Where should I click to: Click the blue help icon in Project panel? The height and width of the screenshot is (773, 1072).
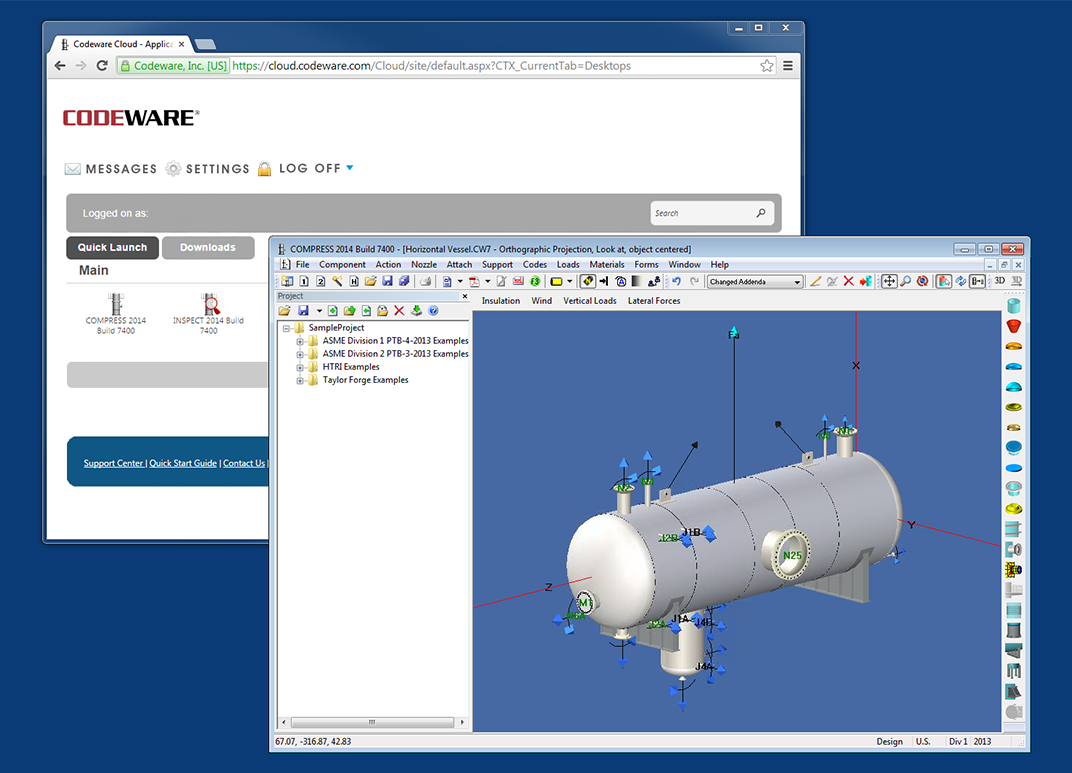[x=433, y=311]
